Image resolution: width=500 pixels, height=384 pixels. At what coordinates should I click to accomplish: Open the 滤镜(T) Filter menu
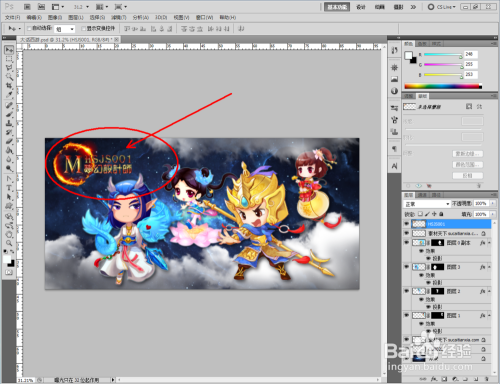click(x=118, y=17)
